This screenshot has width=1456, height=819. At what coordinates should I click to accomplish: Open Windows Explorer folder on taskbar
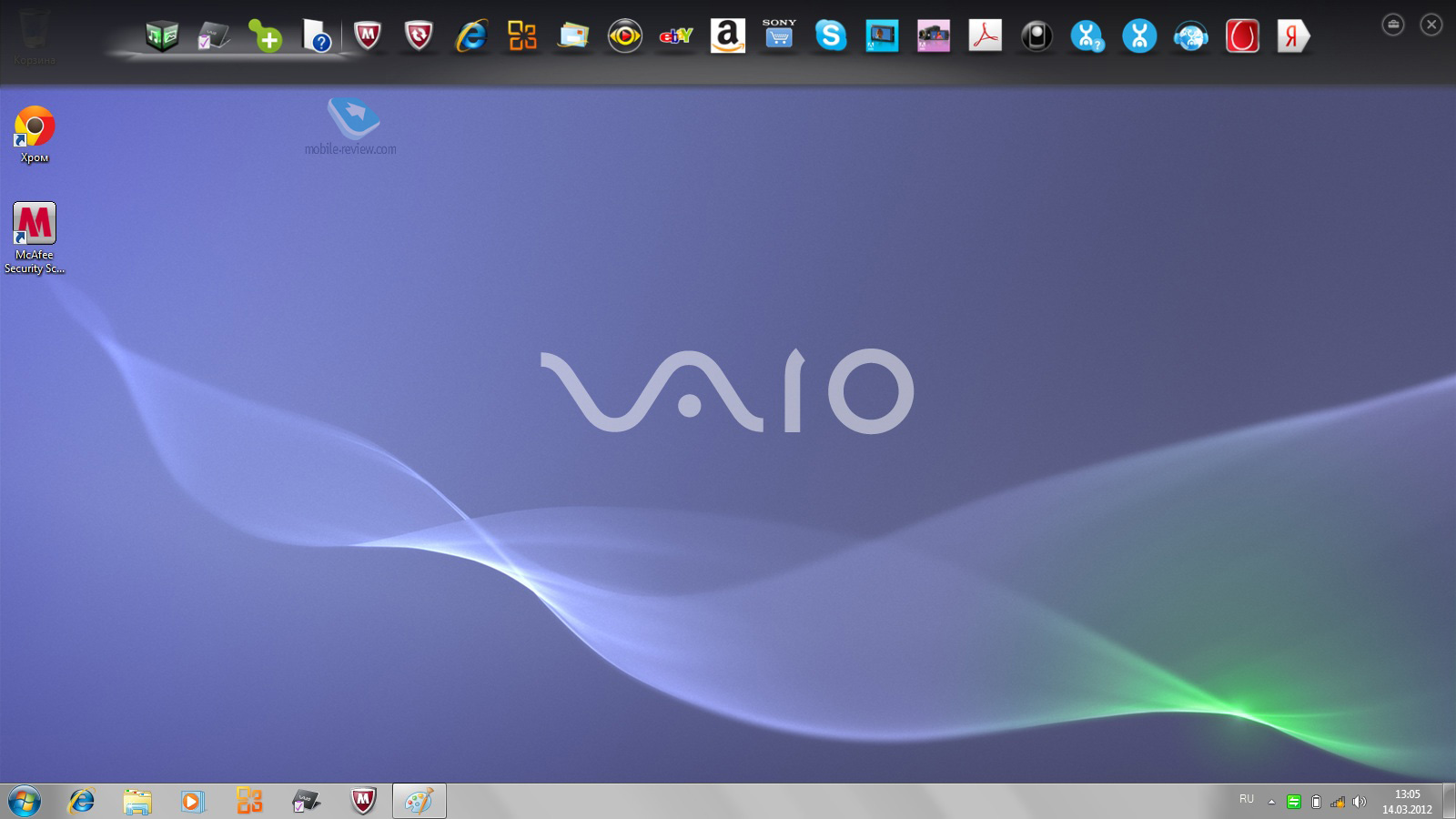pyautogui.click(x=137, y=801)
